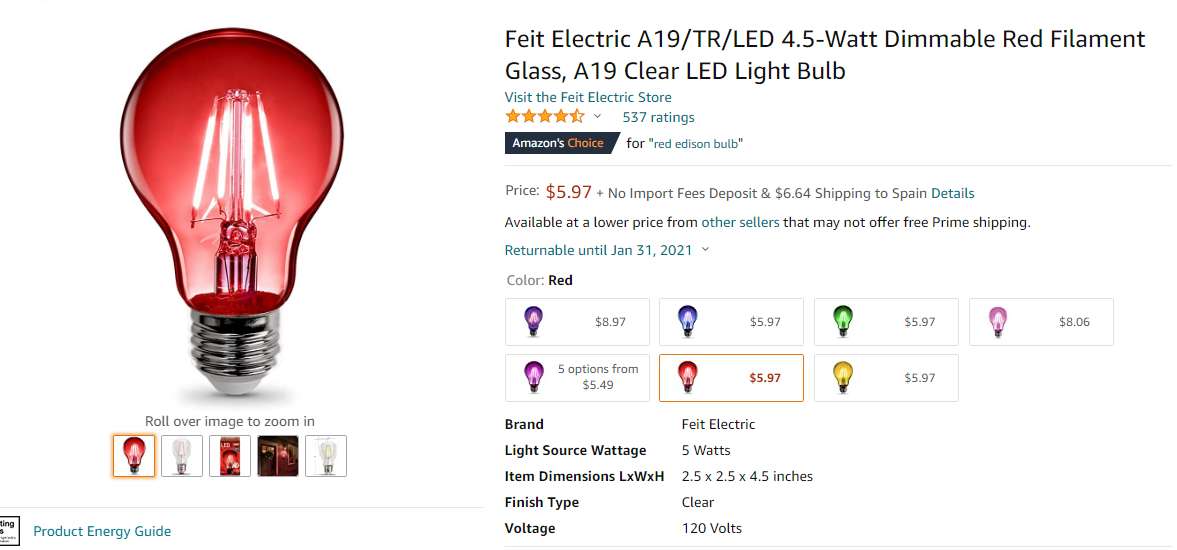Image resolution: width=1177 pixels, height=550 pixels.
Task: Select the blue bulb color option
Action: coord(731,322)
